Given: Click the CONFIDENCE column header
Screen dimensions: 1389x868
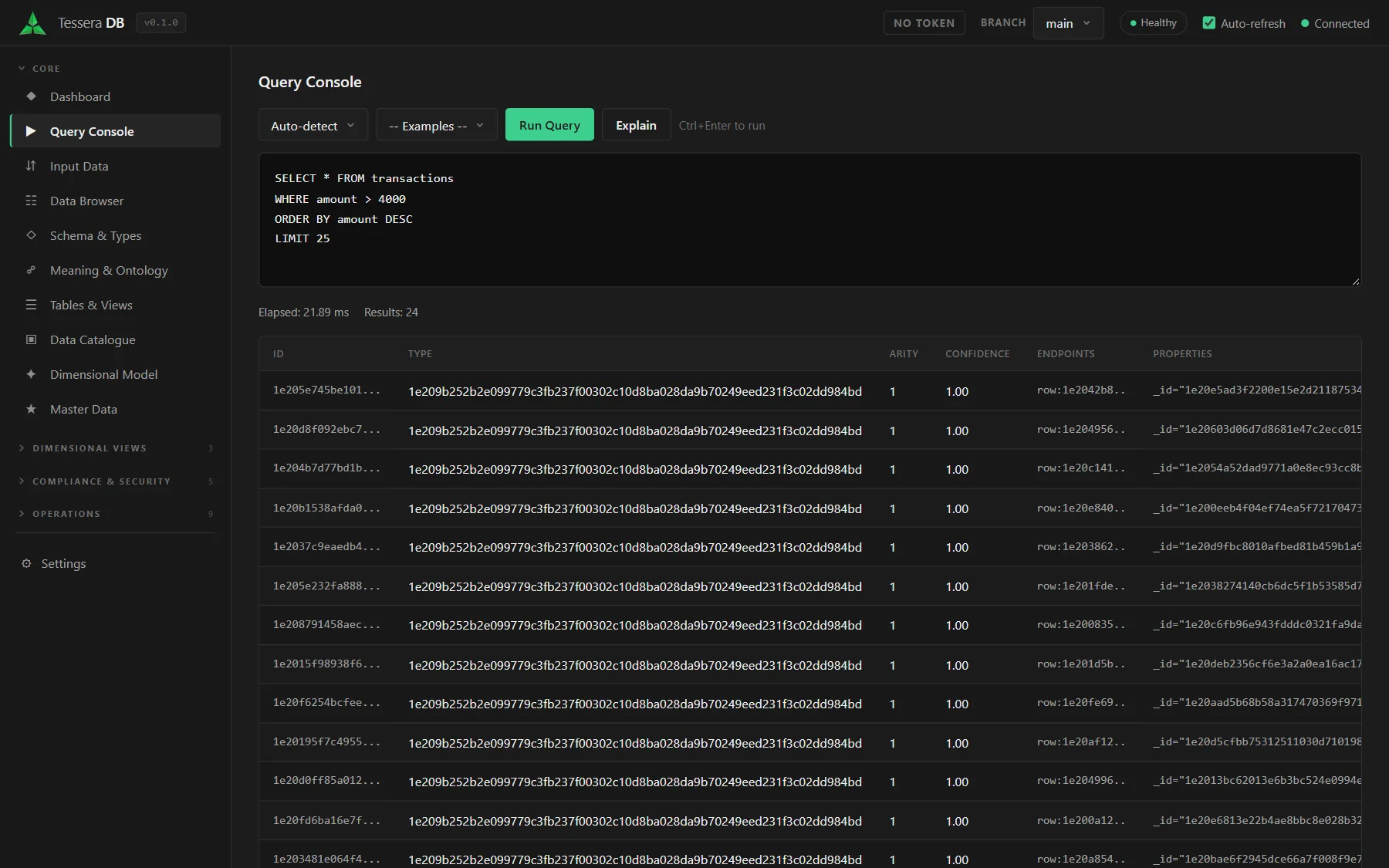Looking at the screenshot, I should click(977, 353).
